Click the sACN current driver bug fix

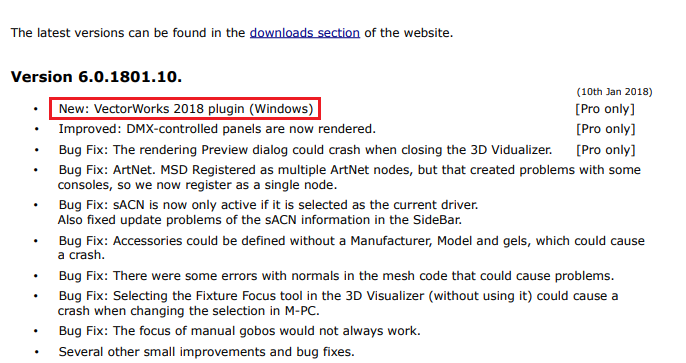click(268, 205)
